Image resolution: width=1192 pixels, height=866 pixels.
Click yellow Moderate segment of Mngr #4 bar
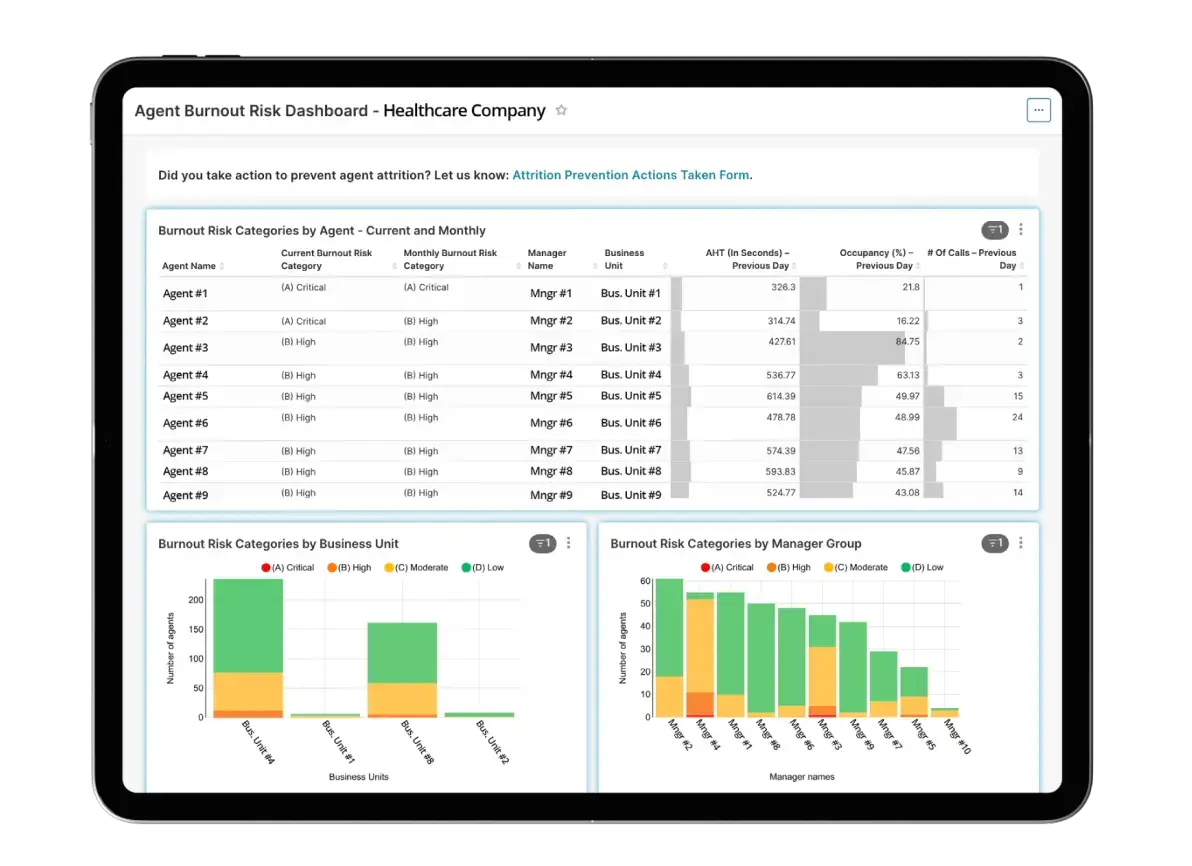699,646
